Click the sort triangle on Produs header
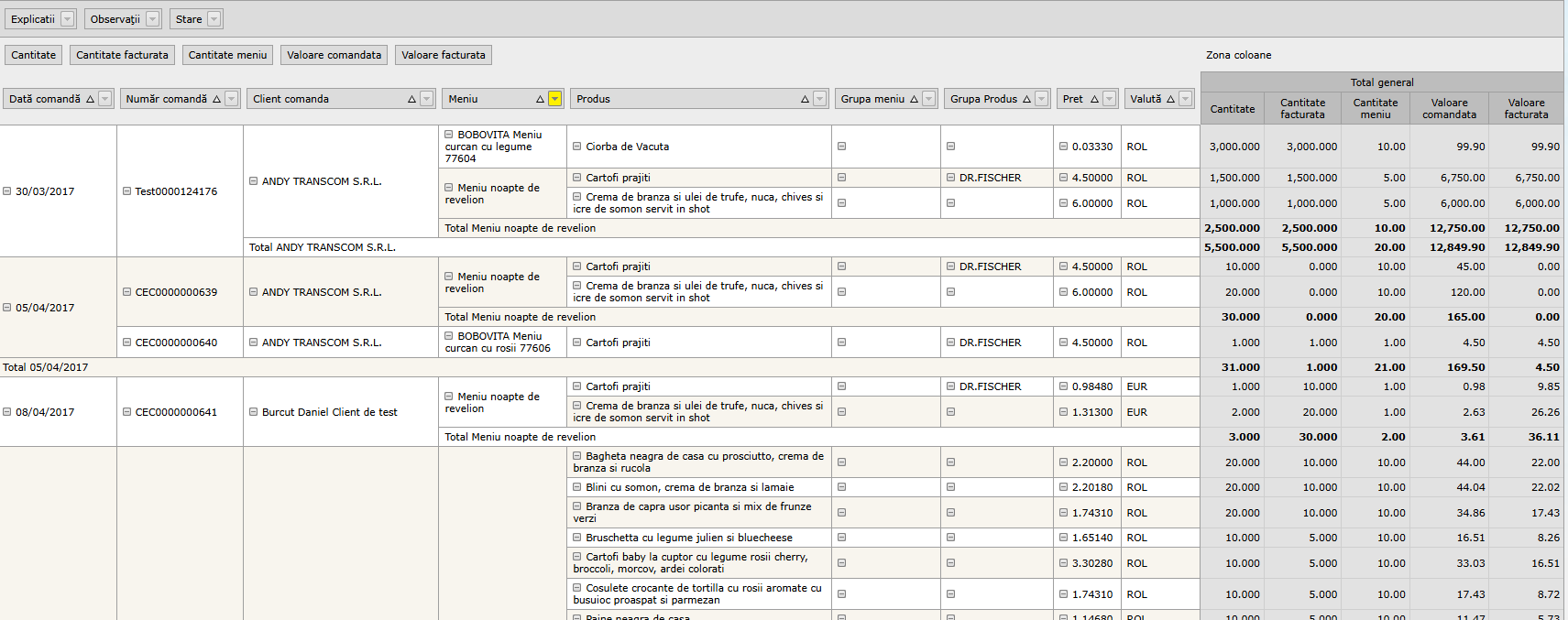The width and height of the screenshot is (1568, 620). (x=805, y=99)
